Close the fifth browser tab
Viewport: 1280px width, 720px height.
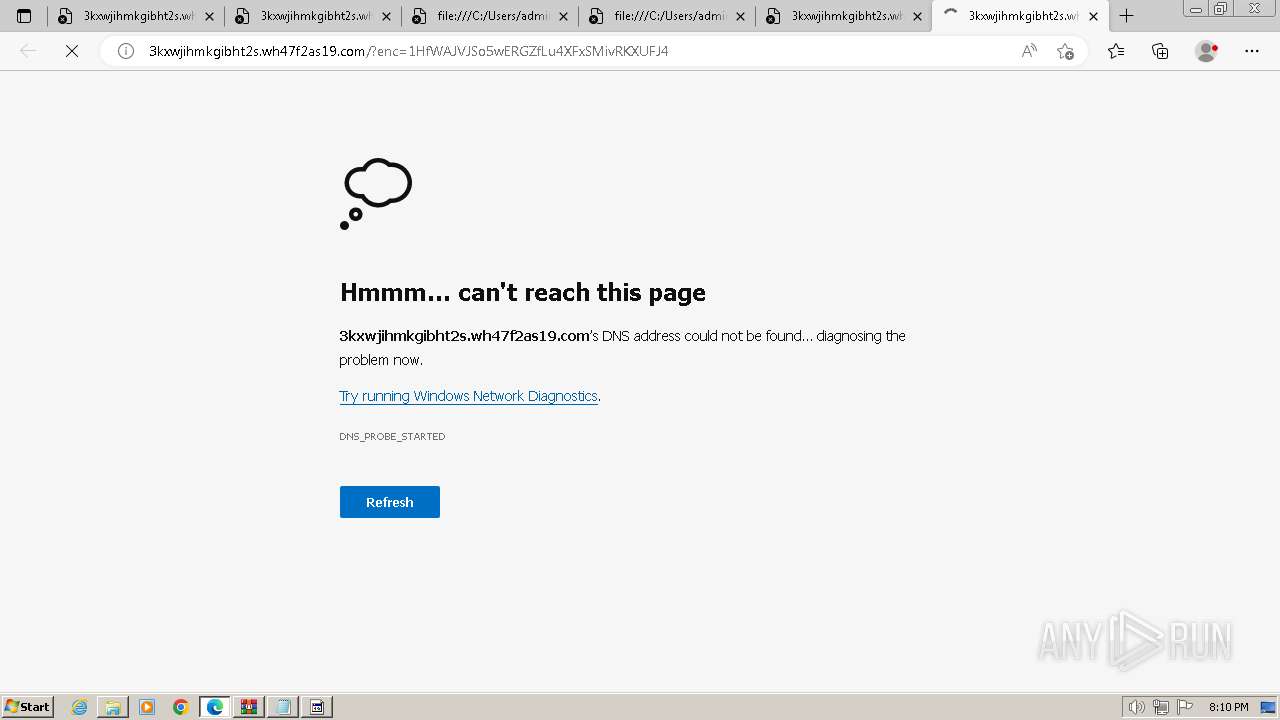click(917, 16)
